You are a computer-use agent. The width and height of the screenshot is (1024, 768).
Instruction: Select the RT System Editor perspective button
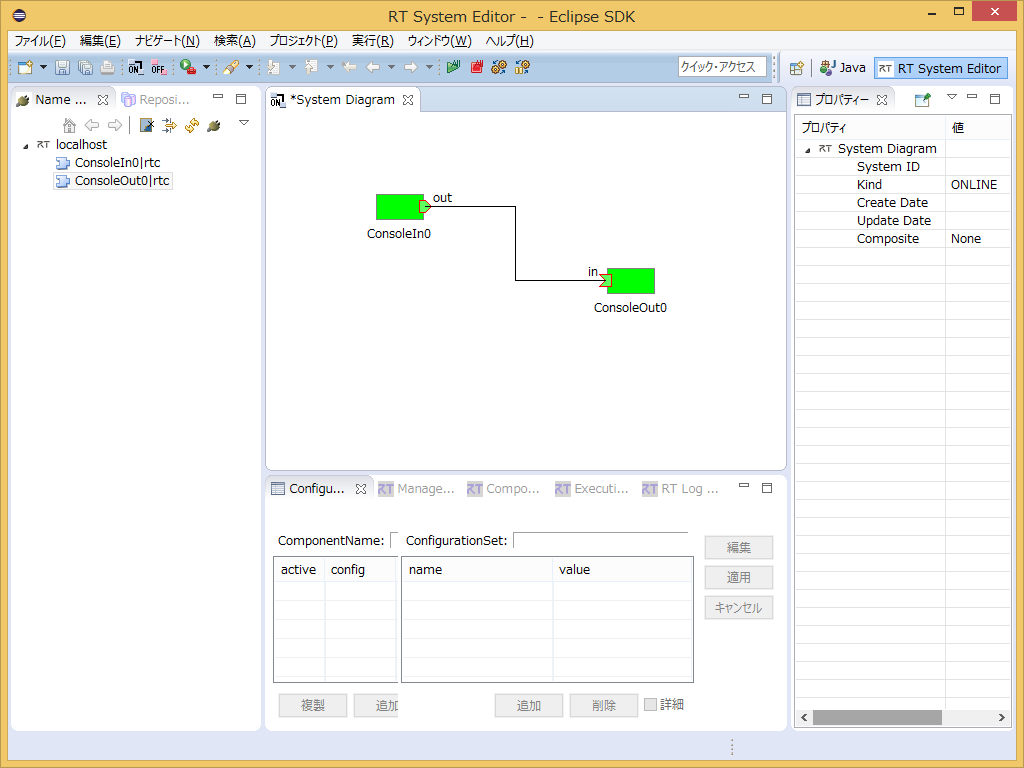[940, 68]
